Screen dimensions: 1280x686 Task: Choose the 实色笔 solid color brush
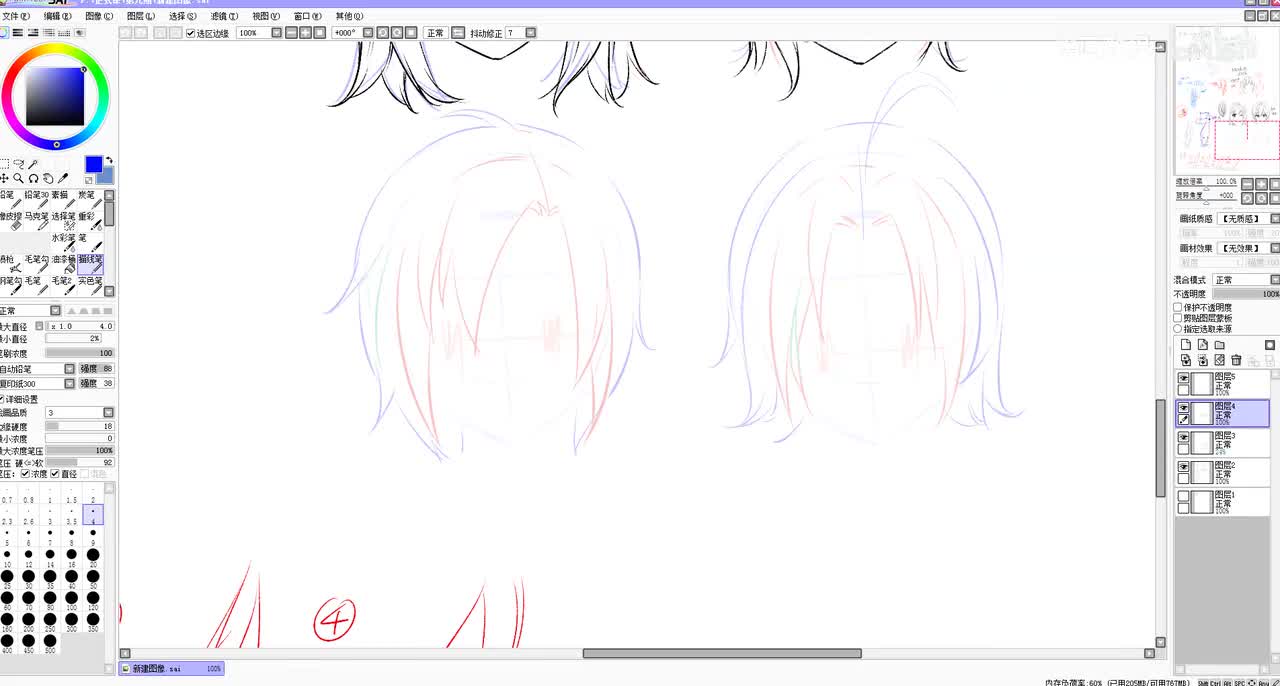(90, 286)
